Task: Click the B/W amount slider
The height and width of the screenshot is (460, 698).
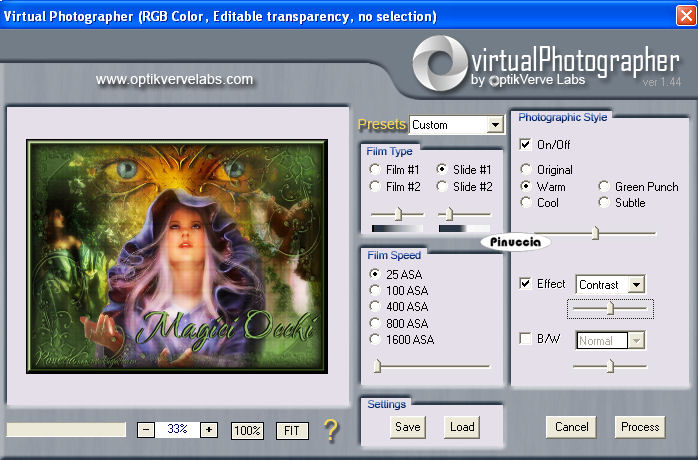Action: 610,366
